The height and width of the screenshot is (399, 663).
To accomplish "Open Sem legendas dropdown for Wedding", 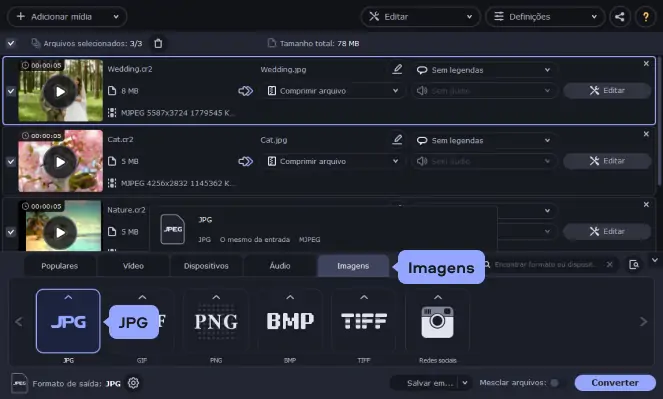I will click(x=484, y=70).
